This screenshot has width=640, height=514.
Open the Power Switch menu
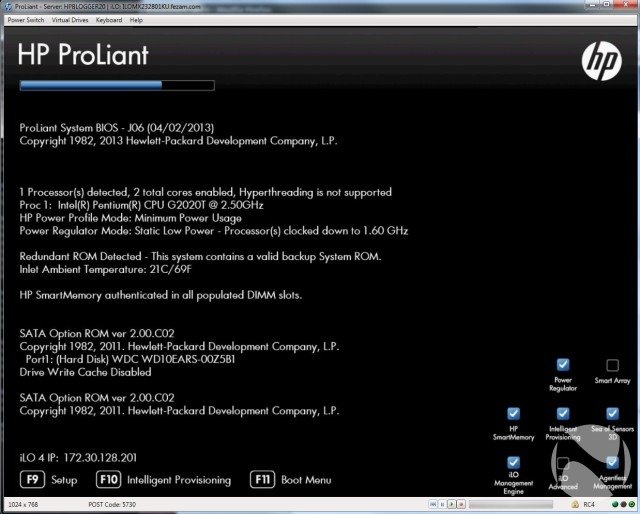(26, 20)
